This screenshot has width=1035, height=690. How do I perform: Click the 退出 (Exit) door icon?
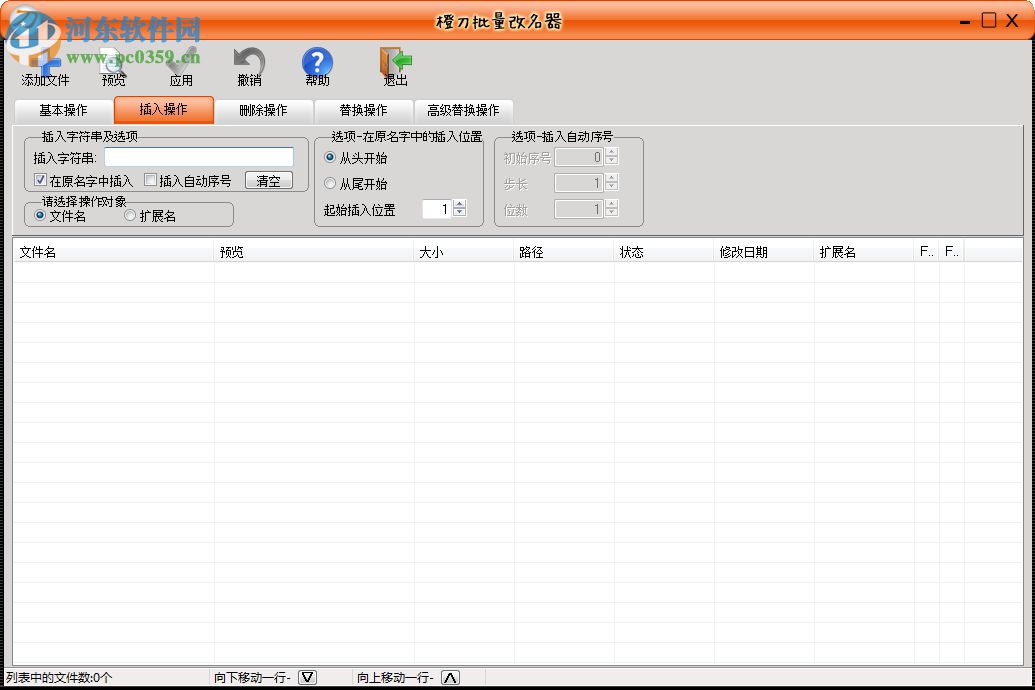click(393, 60)
